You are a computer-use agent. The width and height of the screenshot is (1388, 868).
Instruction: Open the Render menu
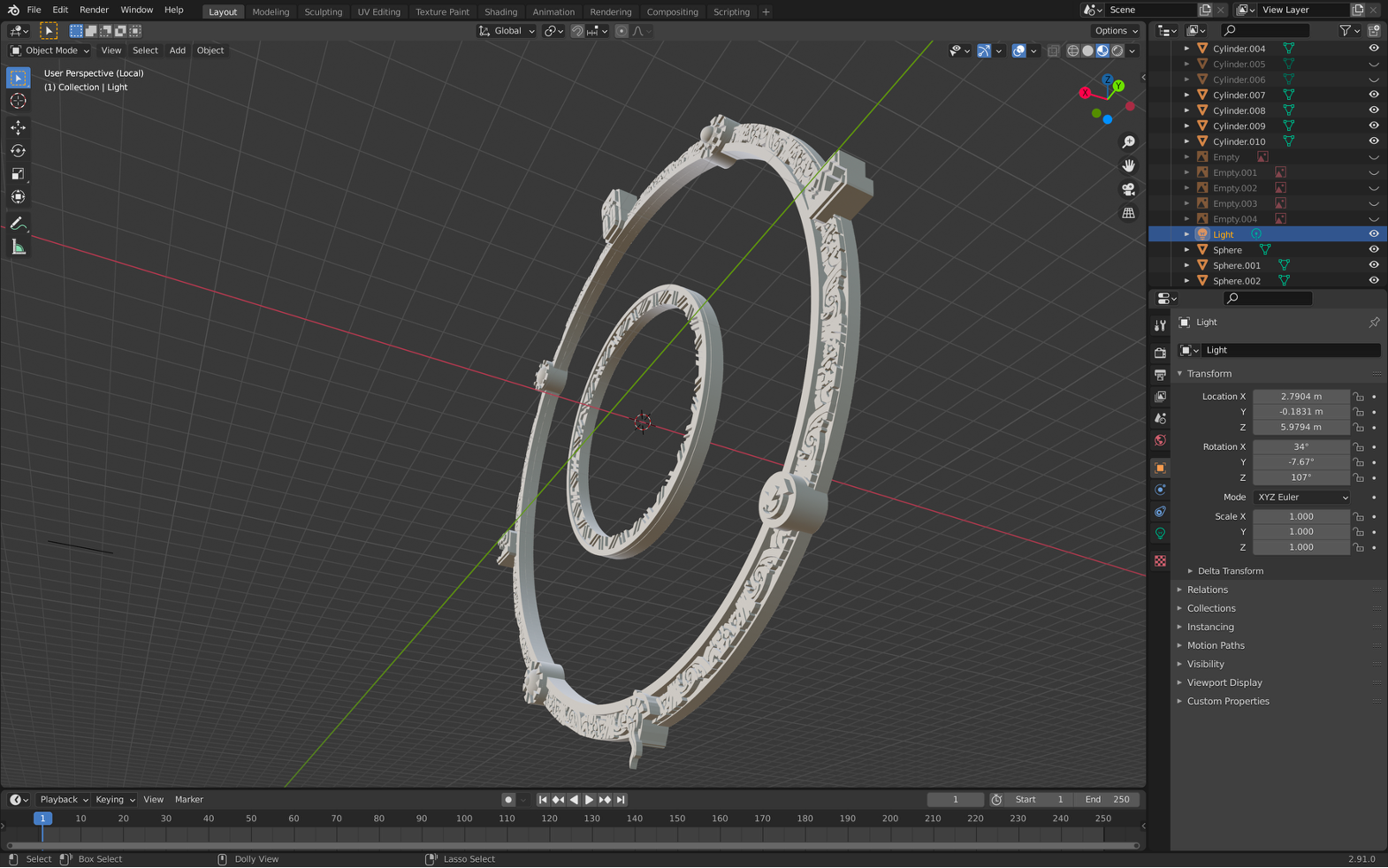[x=94, y=10]
